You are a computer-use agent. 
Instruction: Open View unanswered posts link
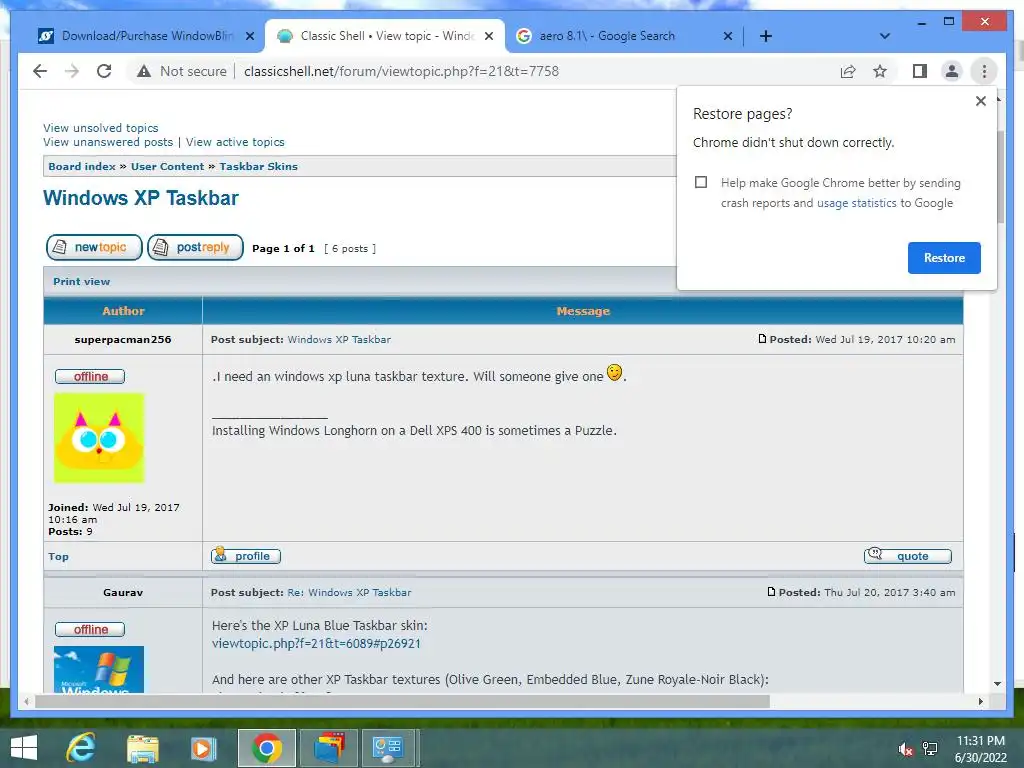(108, 142)
